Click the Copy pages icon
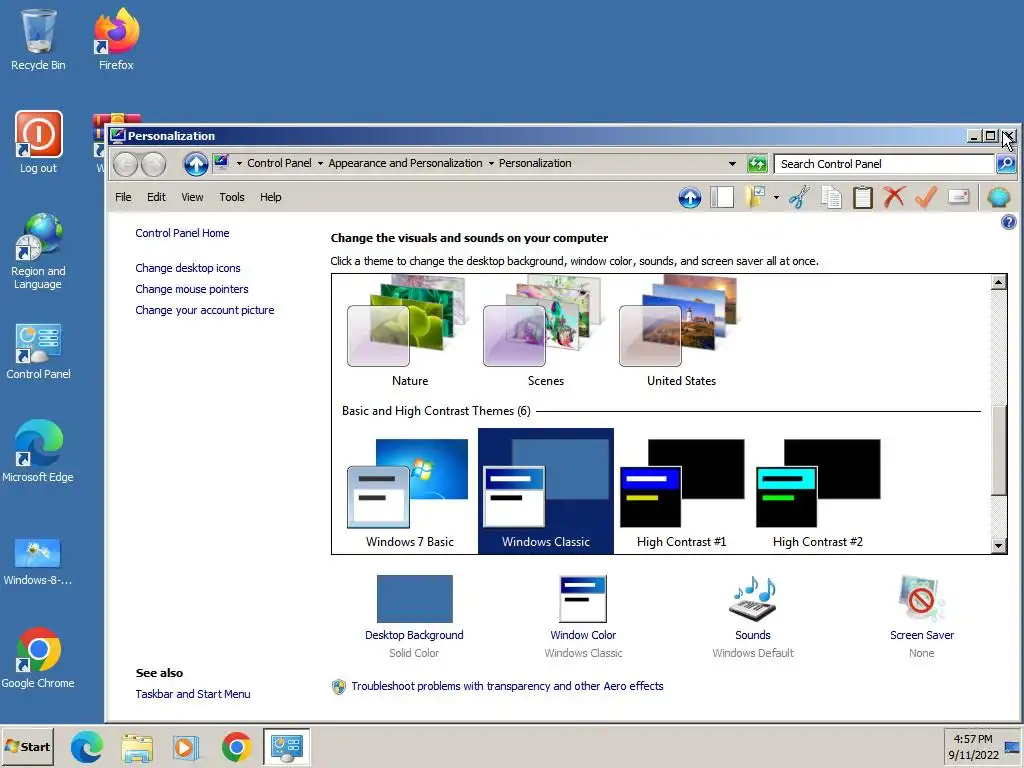The width and height of the screenshot is (1024, 768). pyautogui.click(x=831, y=197)
